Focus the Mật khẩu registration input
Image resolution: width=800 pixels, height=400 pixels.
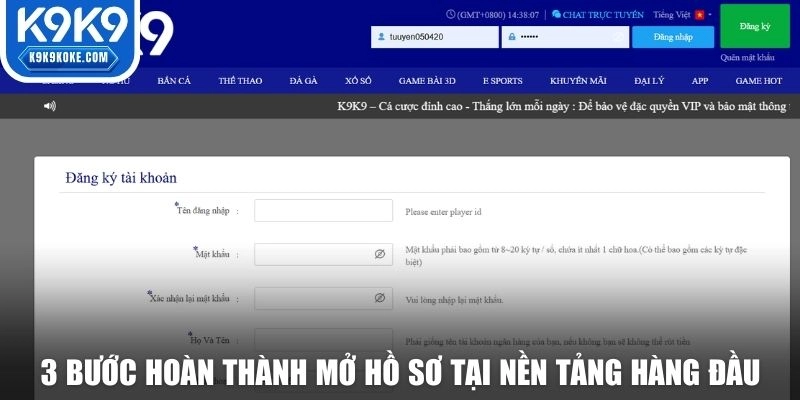point(323,254)
